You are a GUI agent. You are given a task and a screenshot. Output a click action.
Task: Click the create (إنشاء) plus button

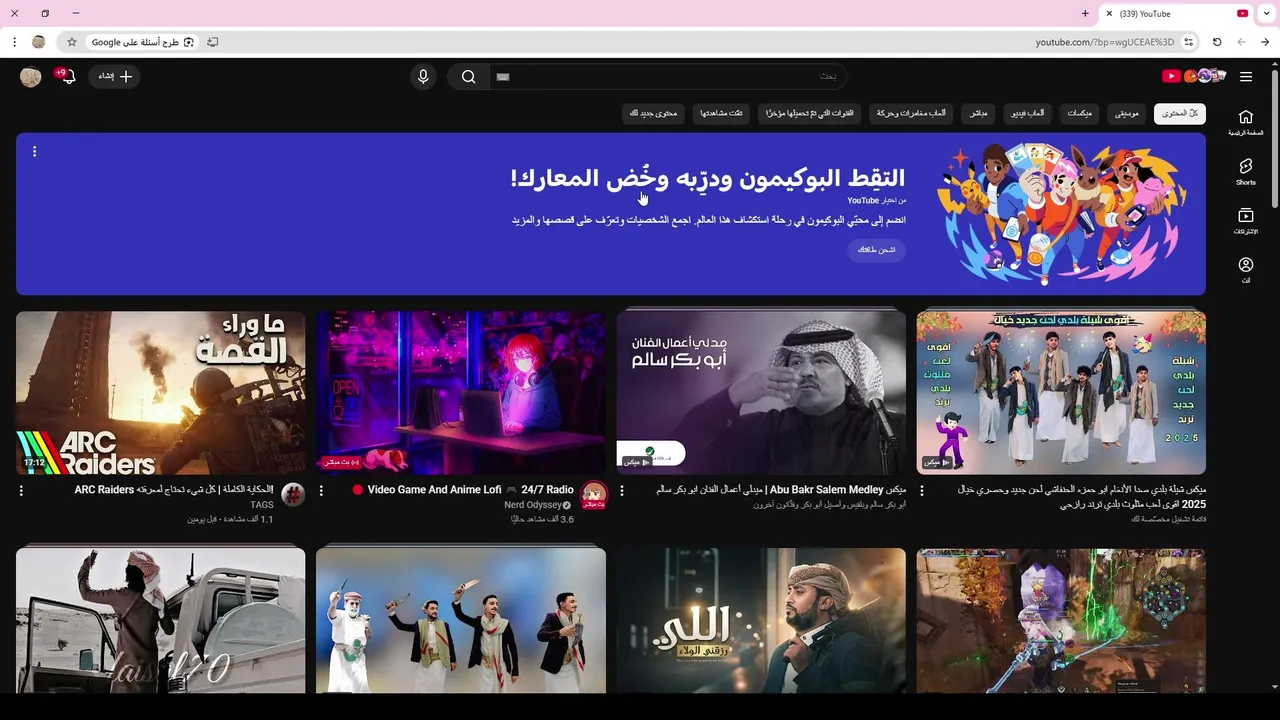(x=115, y=76)
